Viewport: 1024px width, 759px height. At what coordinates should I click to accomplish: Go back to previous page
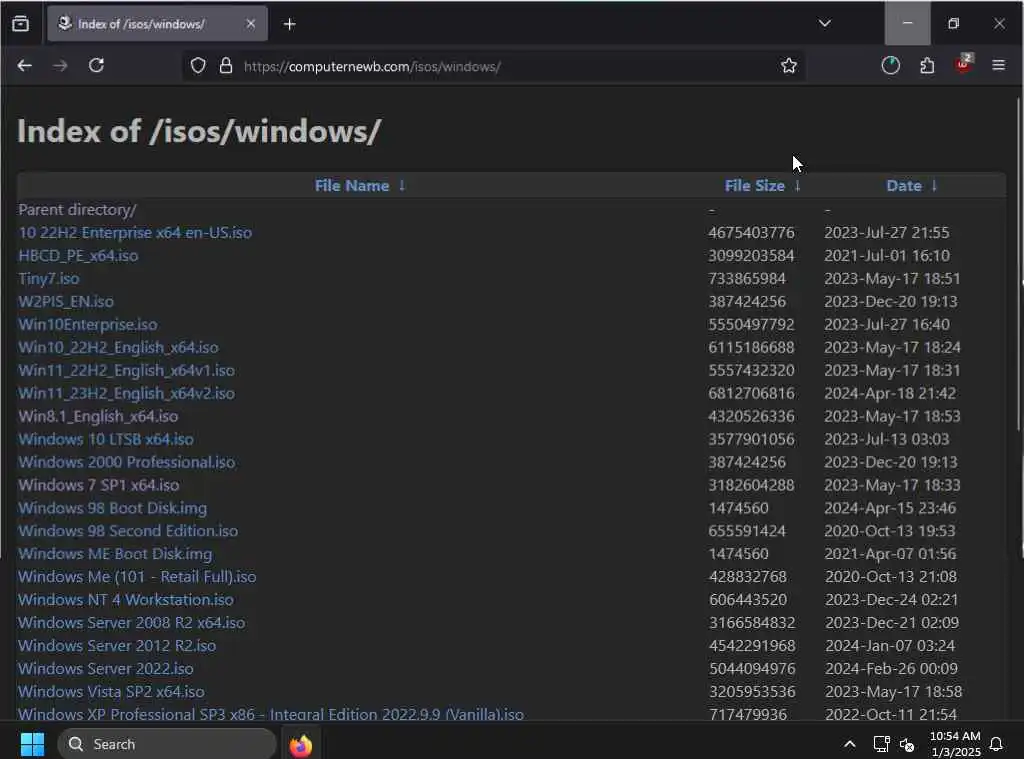[25, 65]
